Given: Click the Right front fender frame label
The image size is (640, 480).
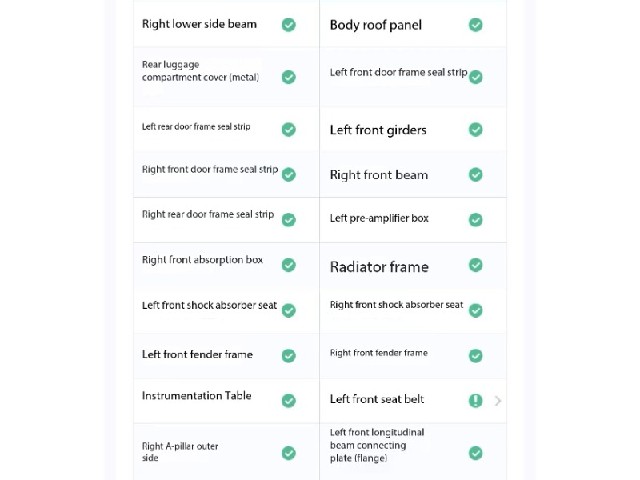Looking at the screenshot, I should tap(379, 353).
